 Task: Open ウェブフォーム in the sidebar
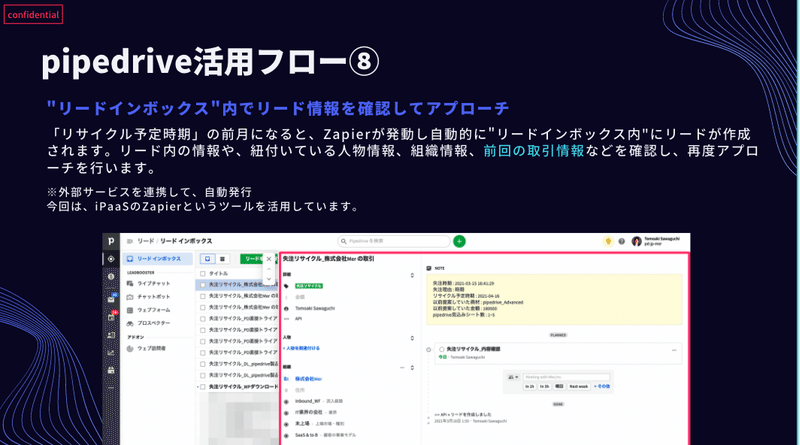point(154,310)
